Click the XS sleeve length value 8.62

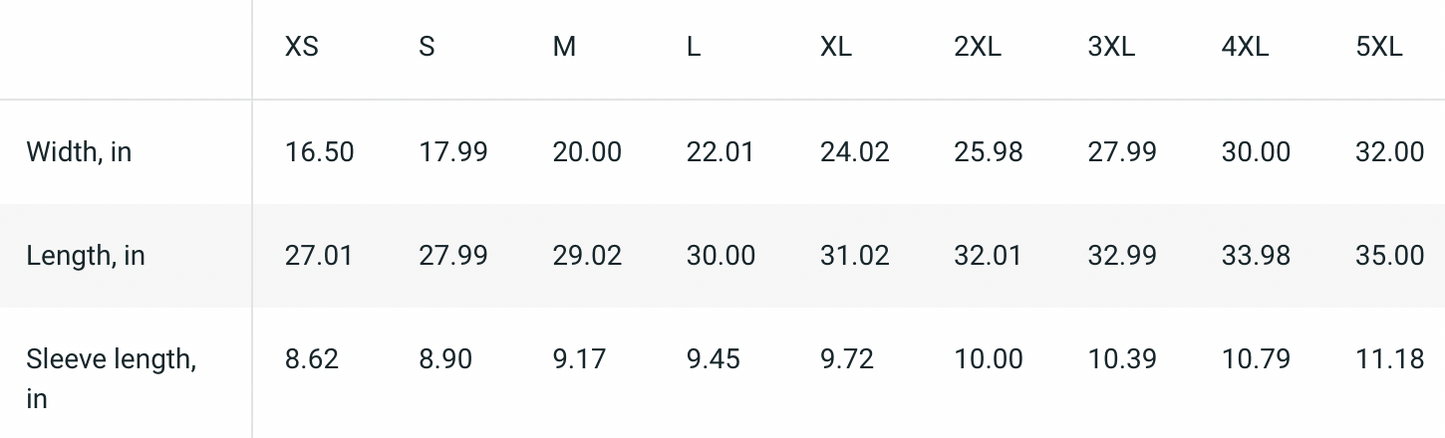pyautogui.click(x=312, y=358)
